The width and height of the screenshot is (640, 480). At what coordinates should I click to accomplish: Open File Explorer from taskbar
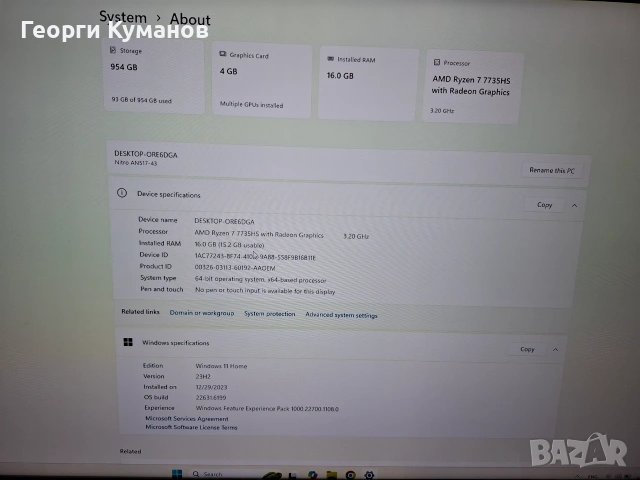tap(331, 475)
